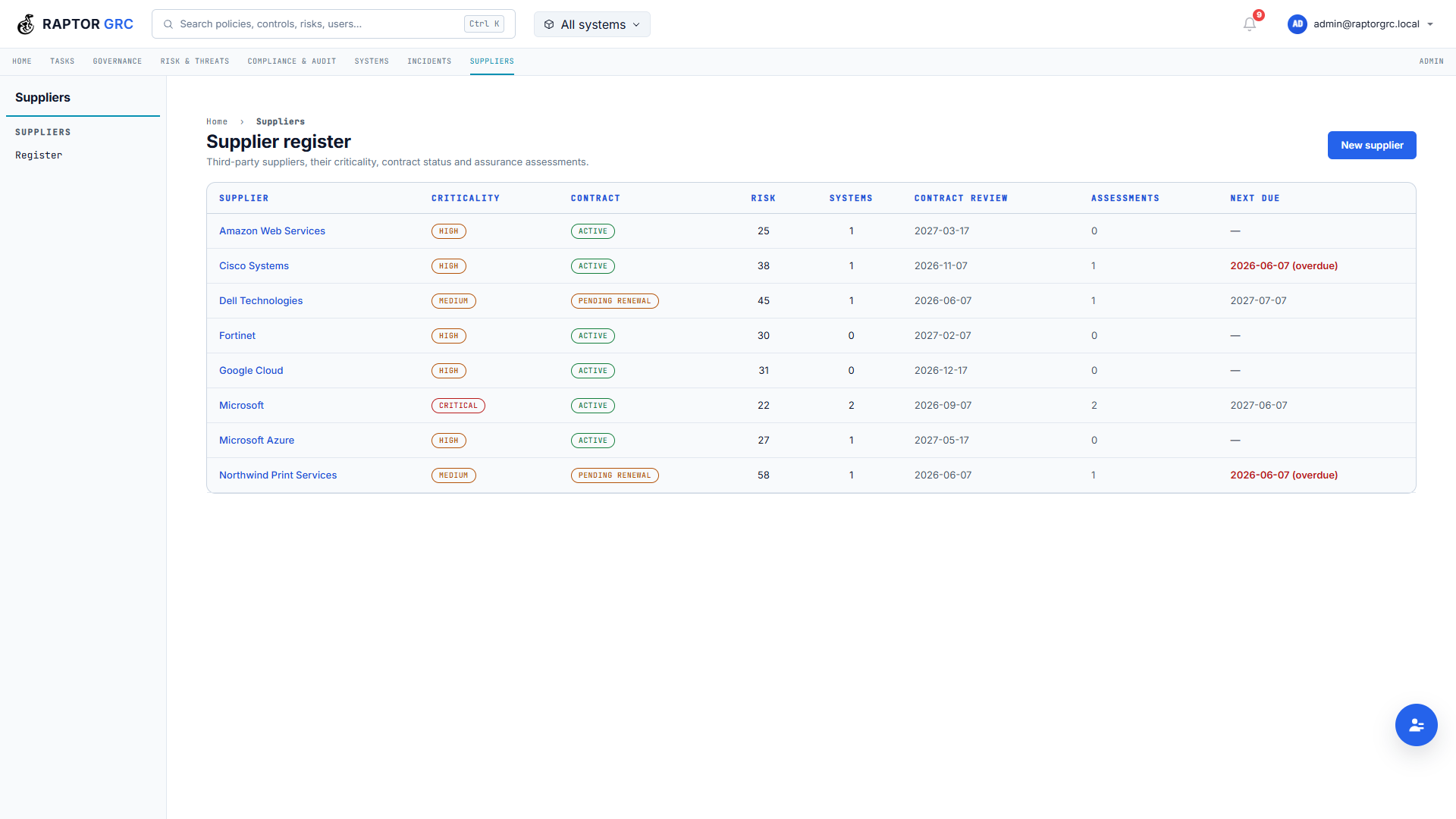Screen dimensions: 1456x819
Task: Open the Tasks tab
Action: click(62, 61)
